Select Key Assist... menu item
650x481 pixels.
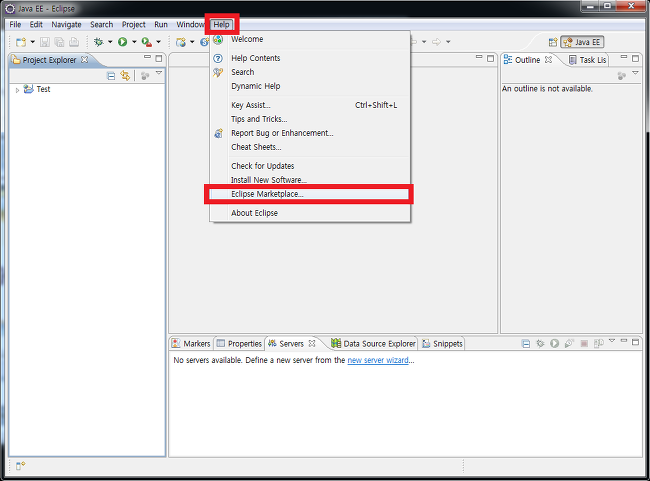tap(310, 105)
